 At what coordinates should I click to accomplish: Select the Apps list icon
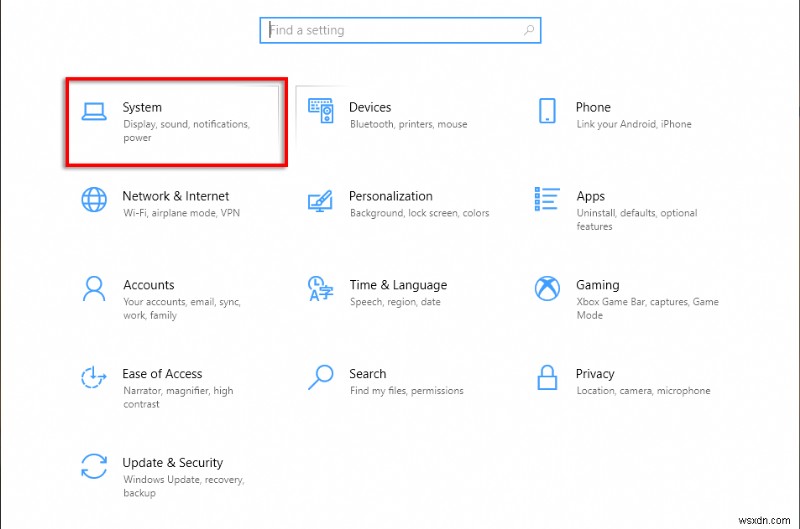pos(547,199)
